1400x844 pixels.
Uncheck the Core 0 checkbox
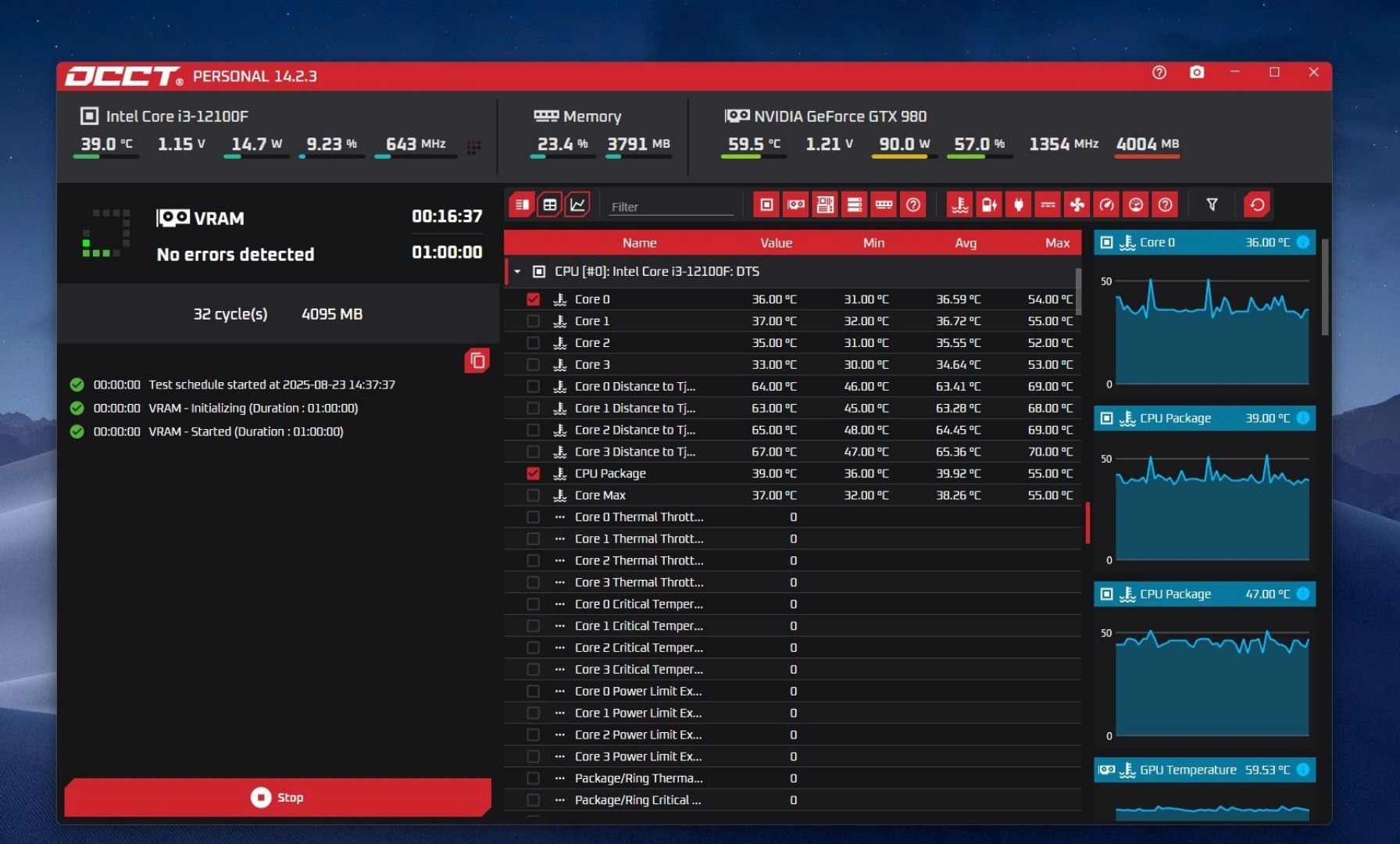point(533,299)
